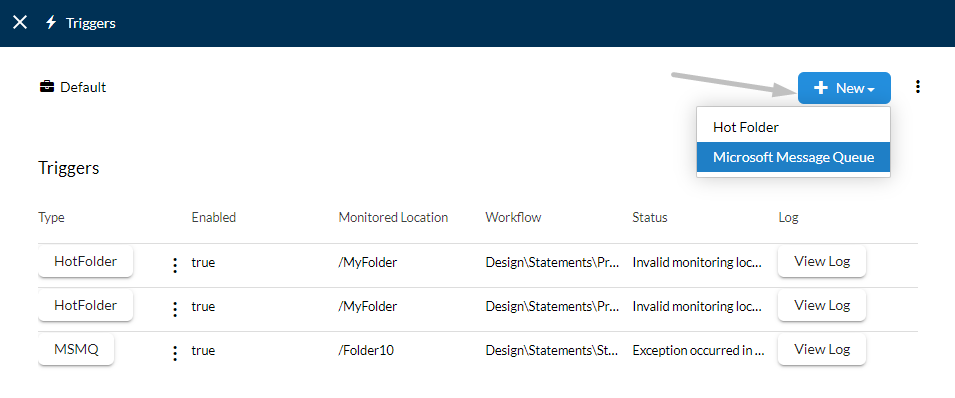Click the Workflow column header

click(x=513, y=218)
